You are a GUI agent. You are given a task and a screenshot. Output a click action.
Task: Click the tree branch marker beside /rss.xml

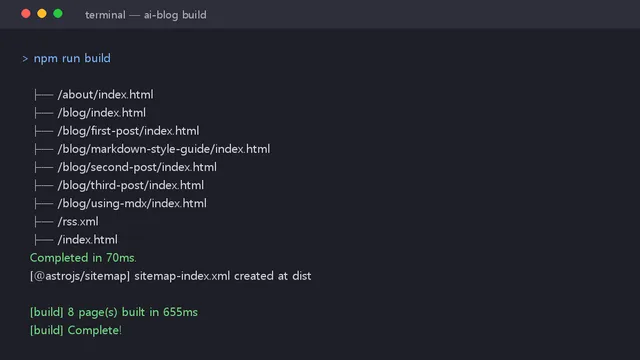pyautogui.click(x=44, y=222)
